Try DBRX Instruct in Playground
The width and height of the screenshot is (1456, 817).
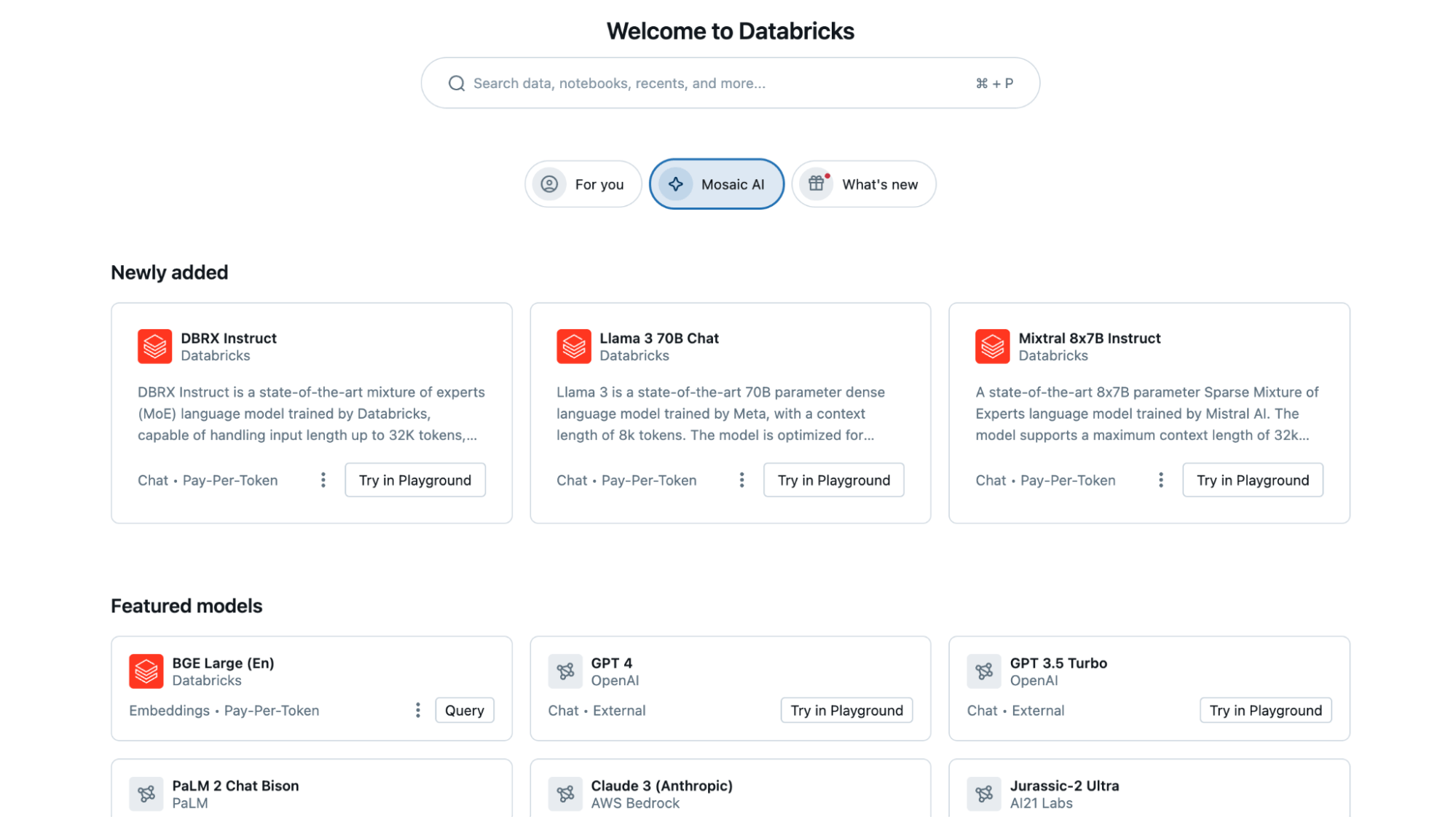(x=414, y=481)
